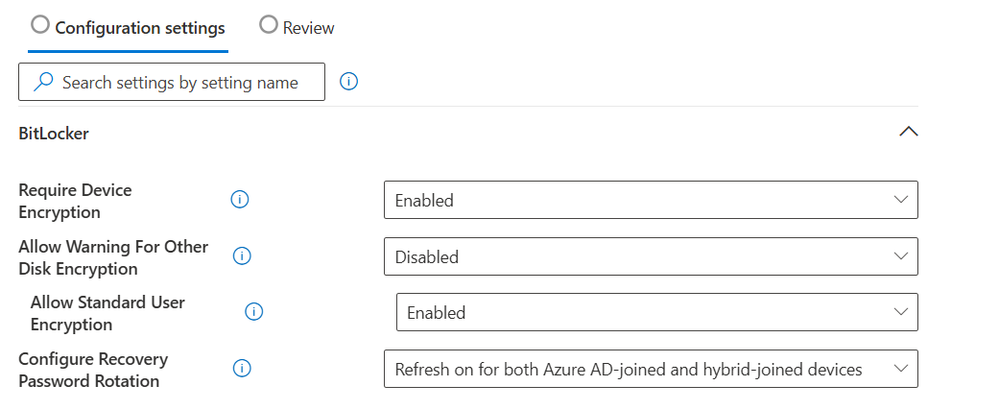
Task: Click chevron arrow in Recovery Password Rotation box
Action: 901,369
